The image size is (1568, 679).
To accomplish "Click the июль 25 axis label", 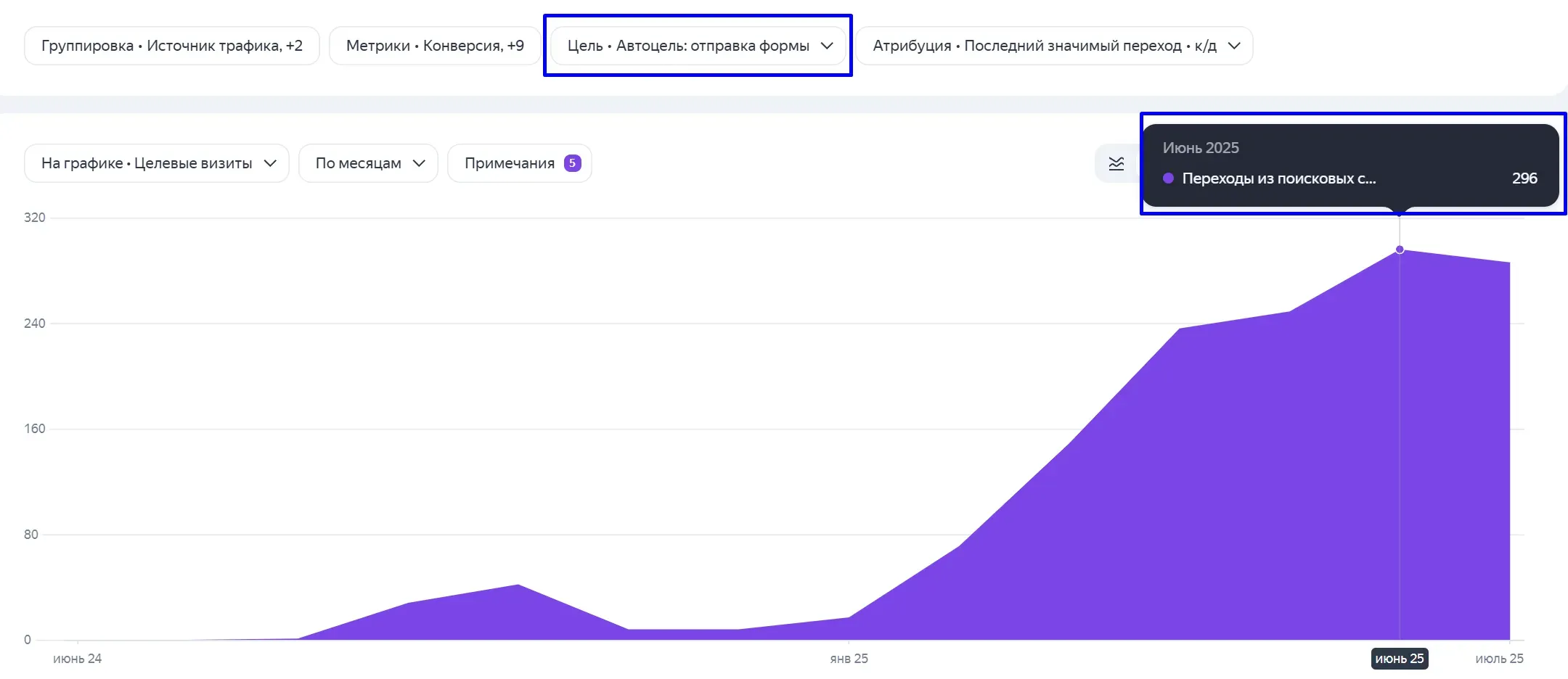I will [x=1499, y=659].
